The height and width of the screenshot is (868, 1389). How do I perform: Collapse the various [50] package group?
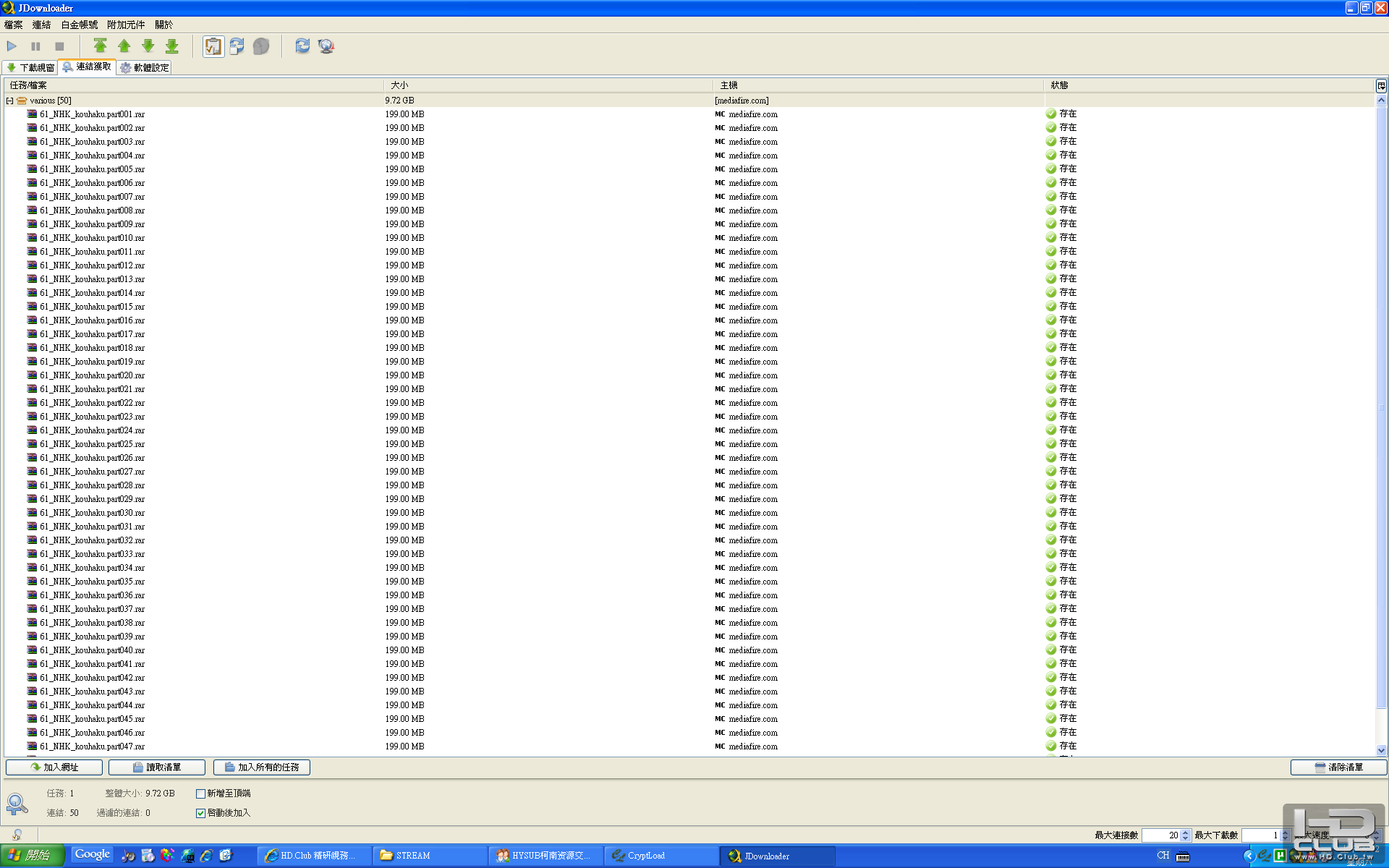[9, 100]
